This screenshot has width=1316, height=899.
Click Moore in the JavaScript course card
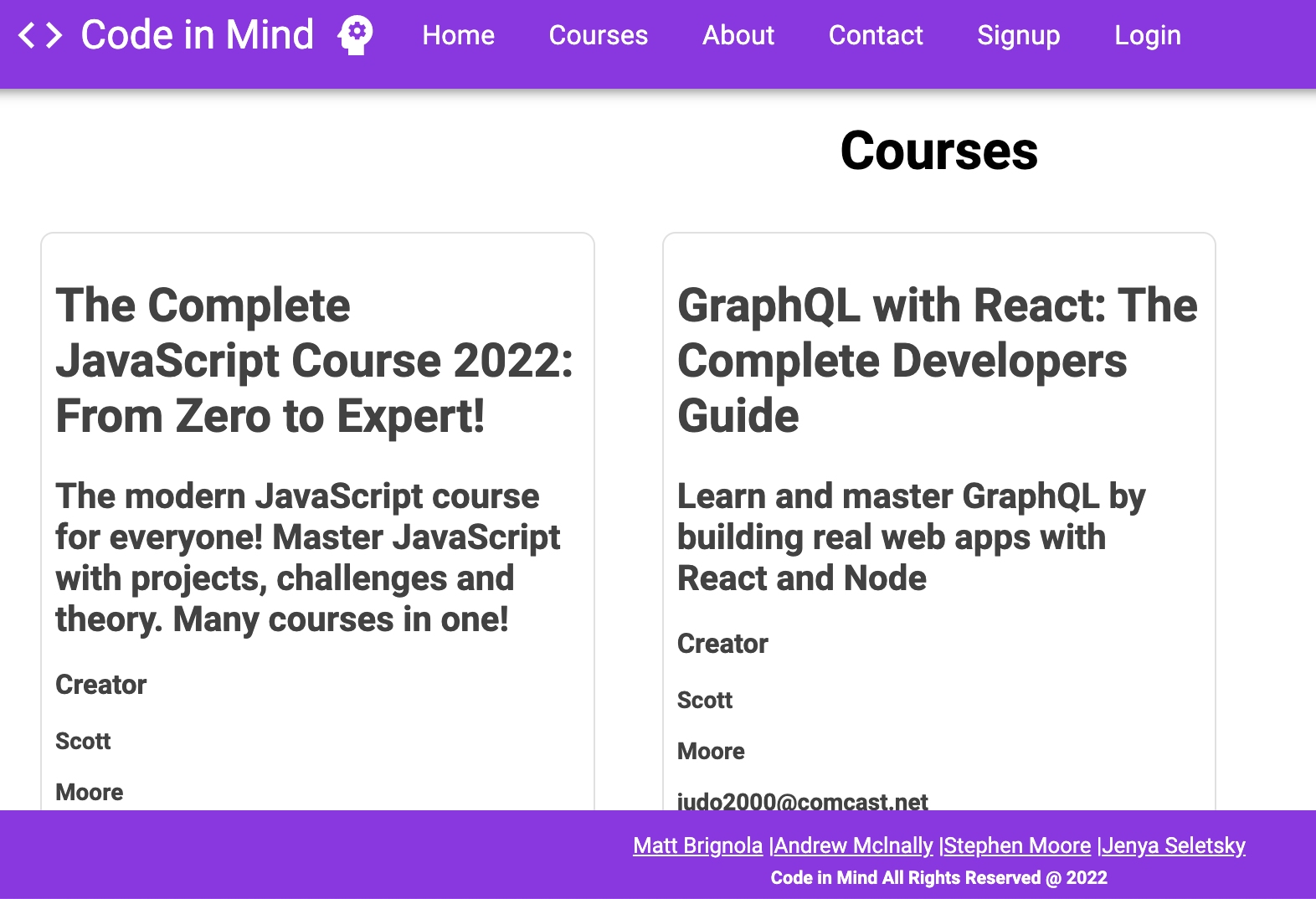tap(90, 792)
